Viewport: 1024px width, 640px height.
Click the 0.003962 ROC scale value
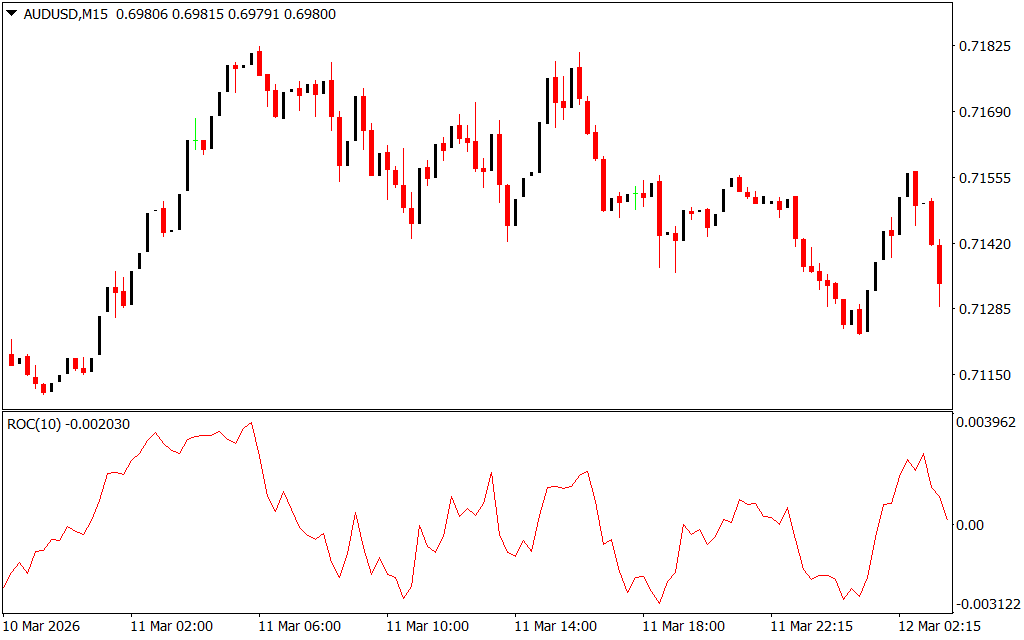(987, 422)
